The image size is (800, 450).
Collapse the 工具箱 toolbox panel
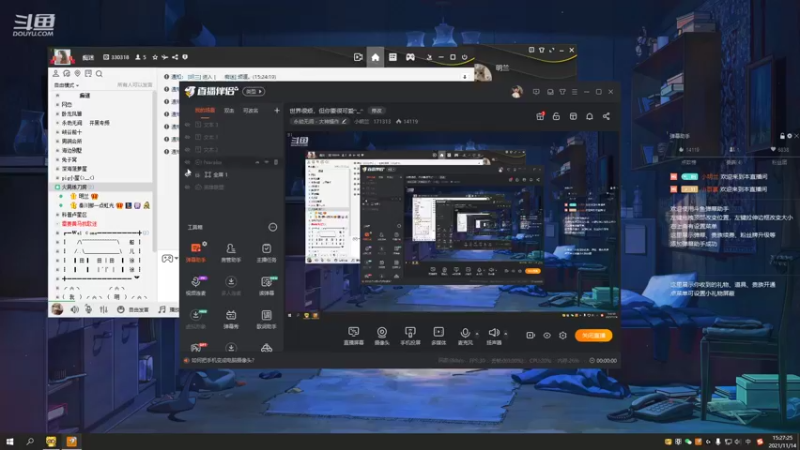273,227
